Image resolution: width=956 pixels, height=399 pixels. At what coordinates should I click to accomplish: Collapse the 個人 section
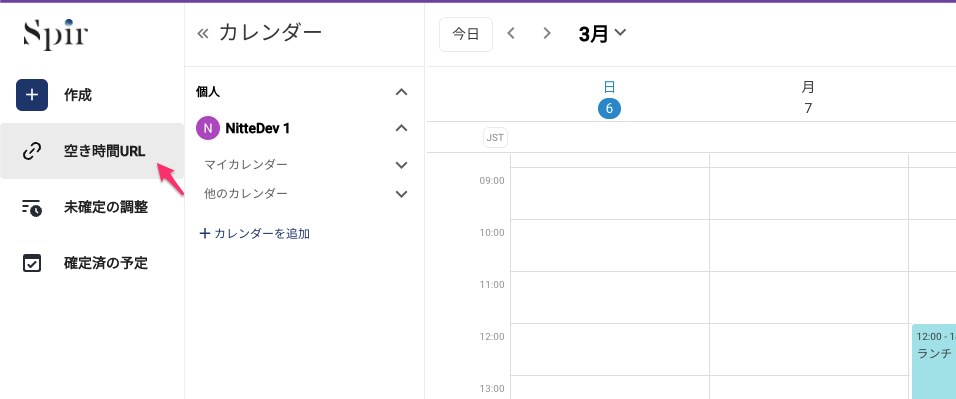(x=401, y=92)
